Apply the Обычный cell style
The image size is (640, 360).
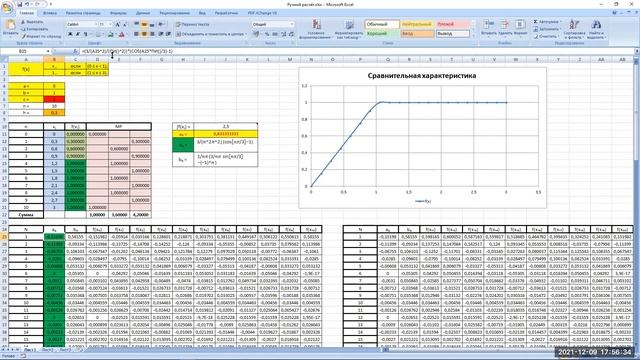pos(382,24)
